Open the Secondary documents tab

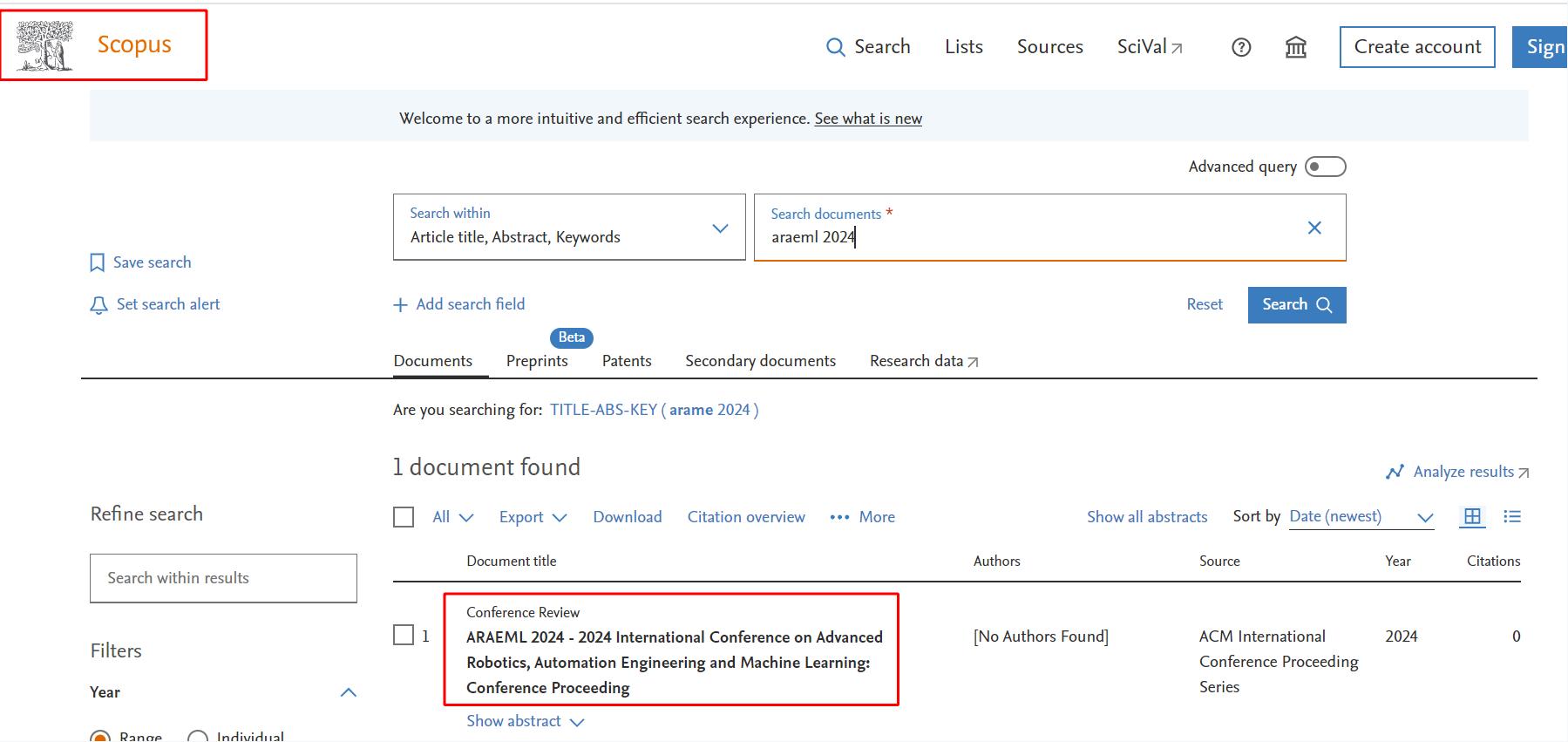(760, 361)
